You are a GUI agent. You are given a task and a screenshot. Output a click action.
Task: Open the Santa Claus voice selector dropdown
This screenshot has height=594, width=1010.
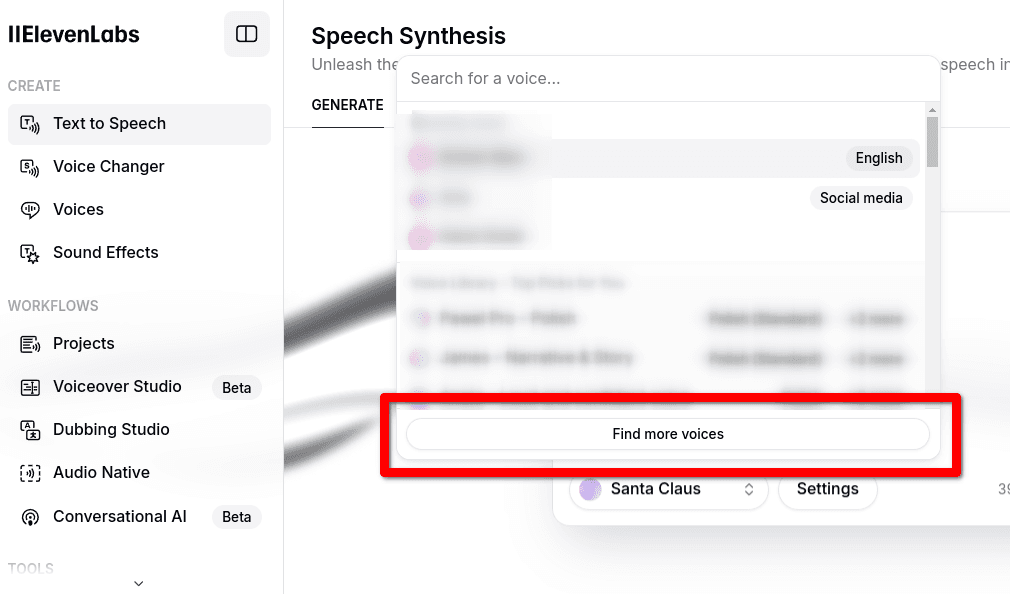669,489
